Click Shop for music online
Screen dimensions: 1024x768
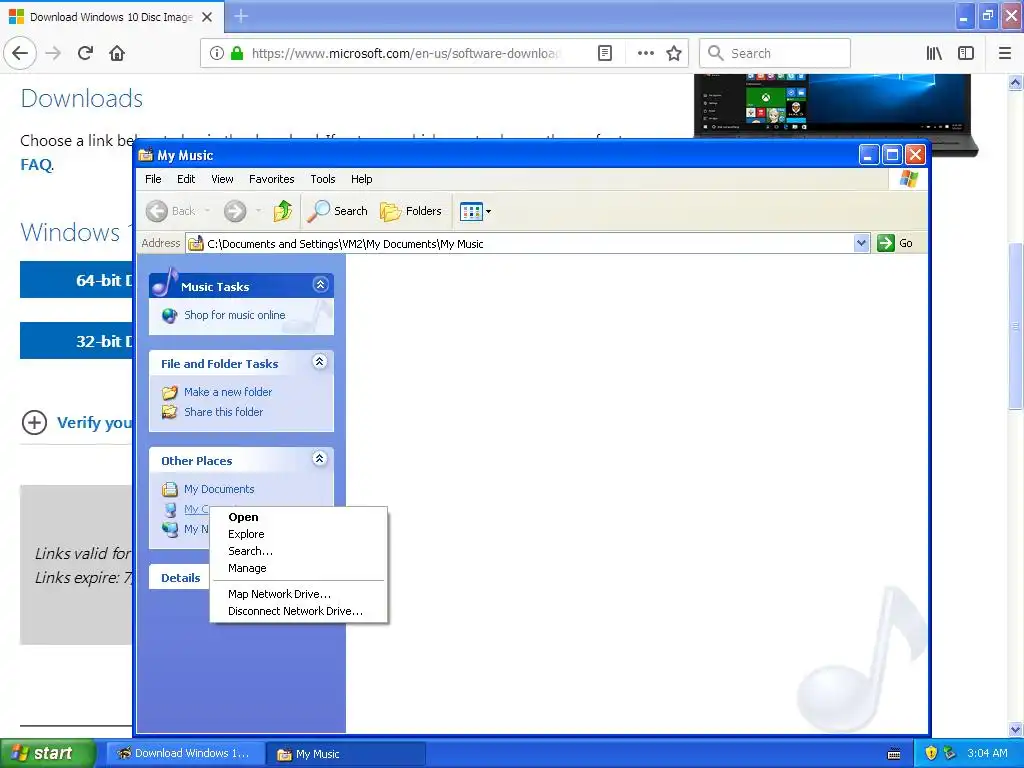[x=234, y=315]
